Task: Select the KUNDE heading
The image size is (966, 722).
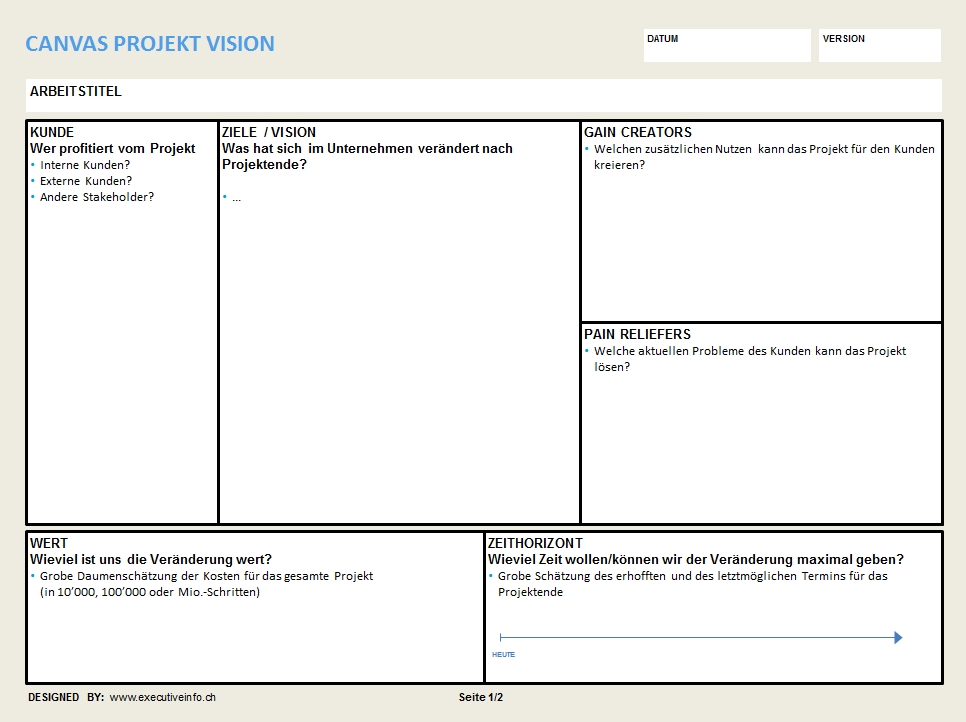Action: pyautogui.click(x=52, y=132)
